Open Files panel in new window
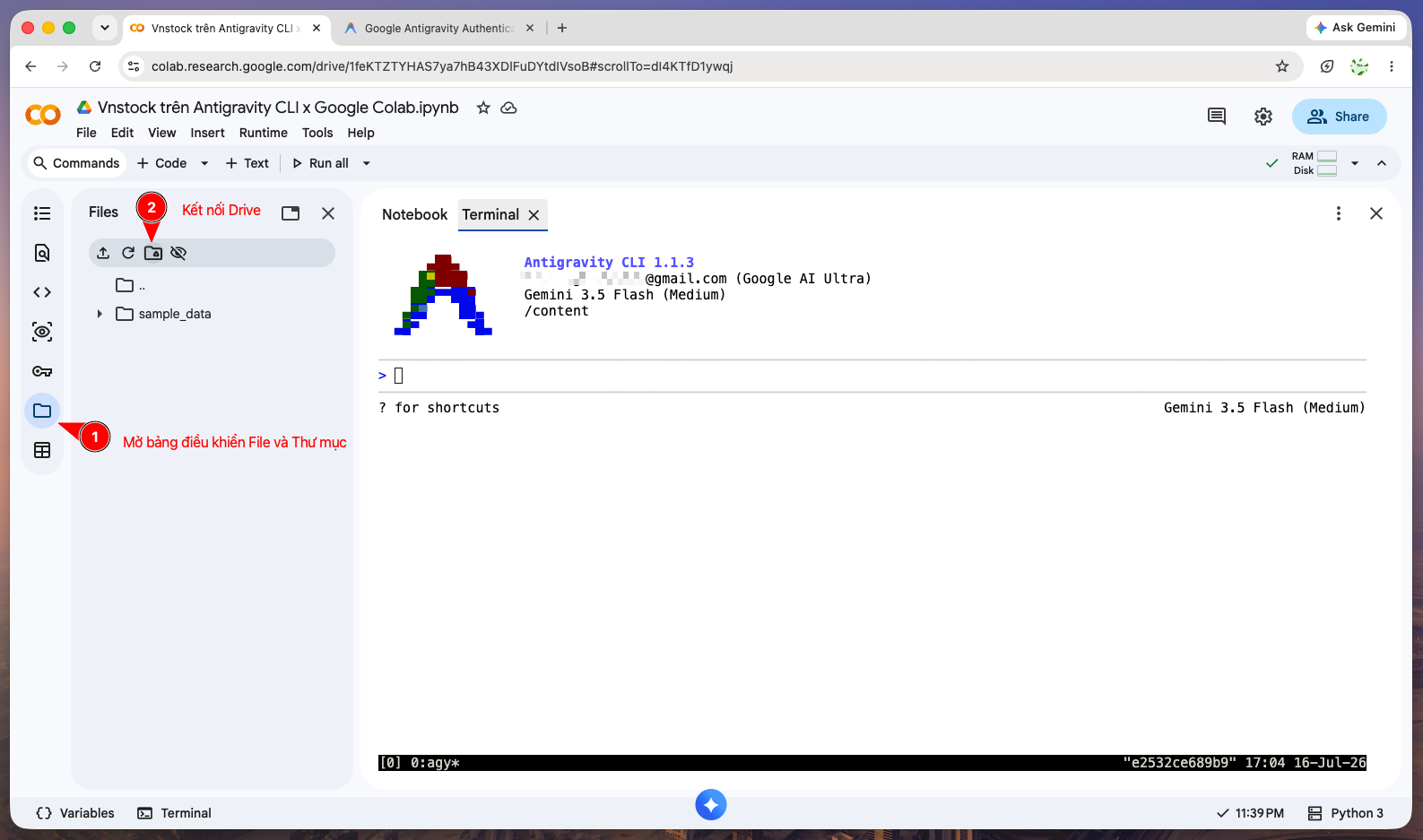Viewport: 1423px width, 840px height. point(291,213)
